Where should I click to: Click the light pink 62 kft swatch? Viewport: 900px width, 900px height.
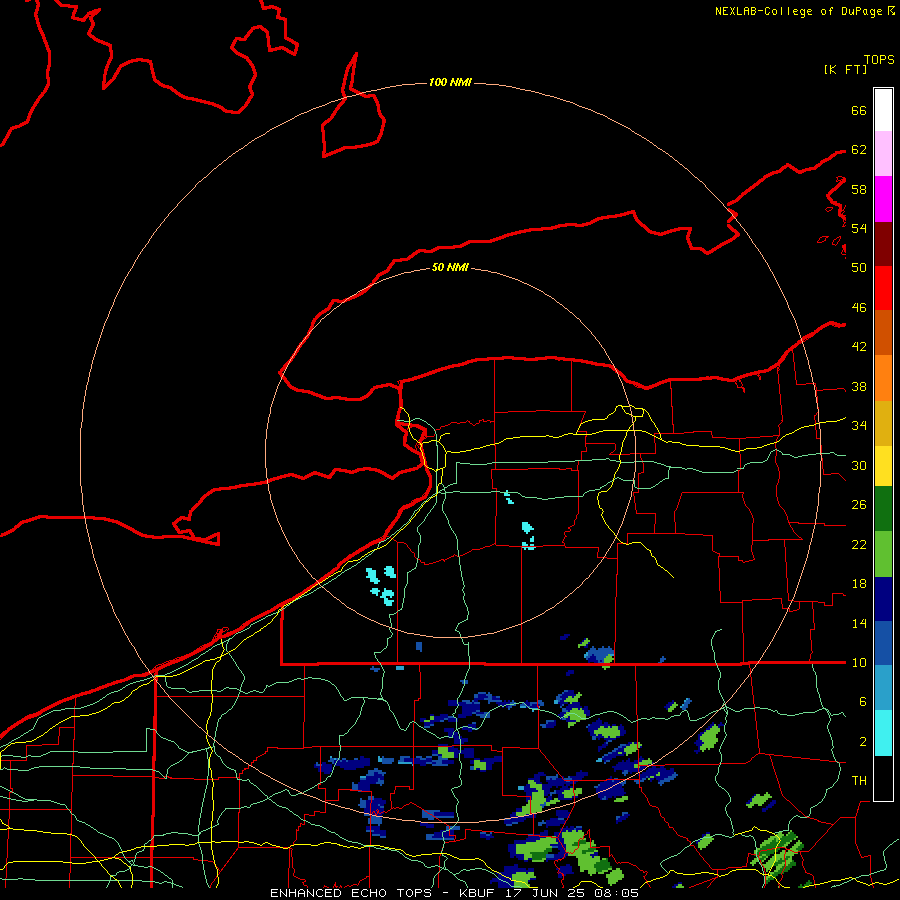883,153
